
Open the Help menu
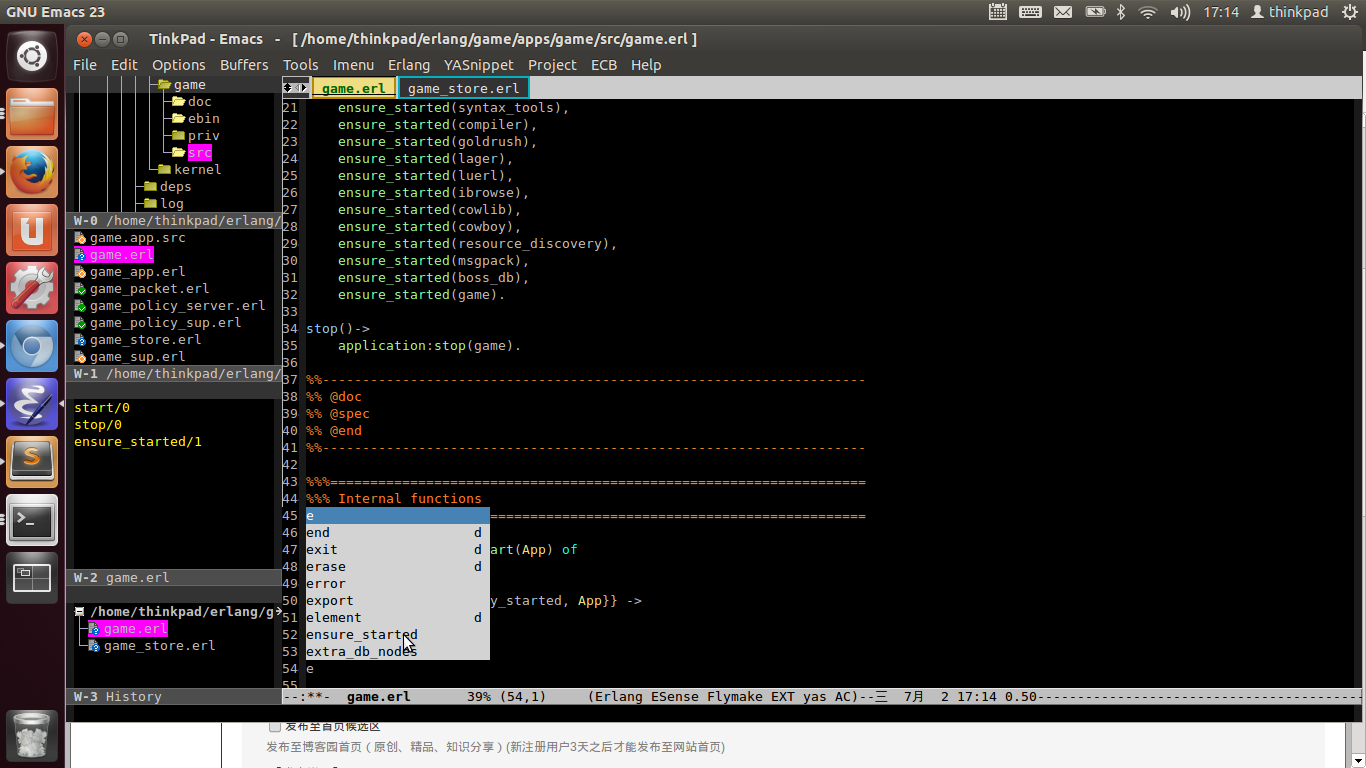click(646, 65)
